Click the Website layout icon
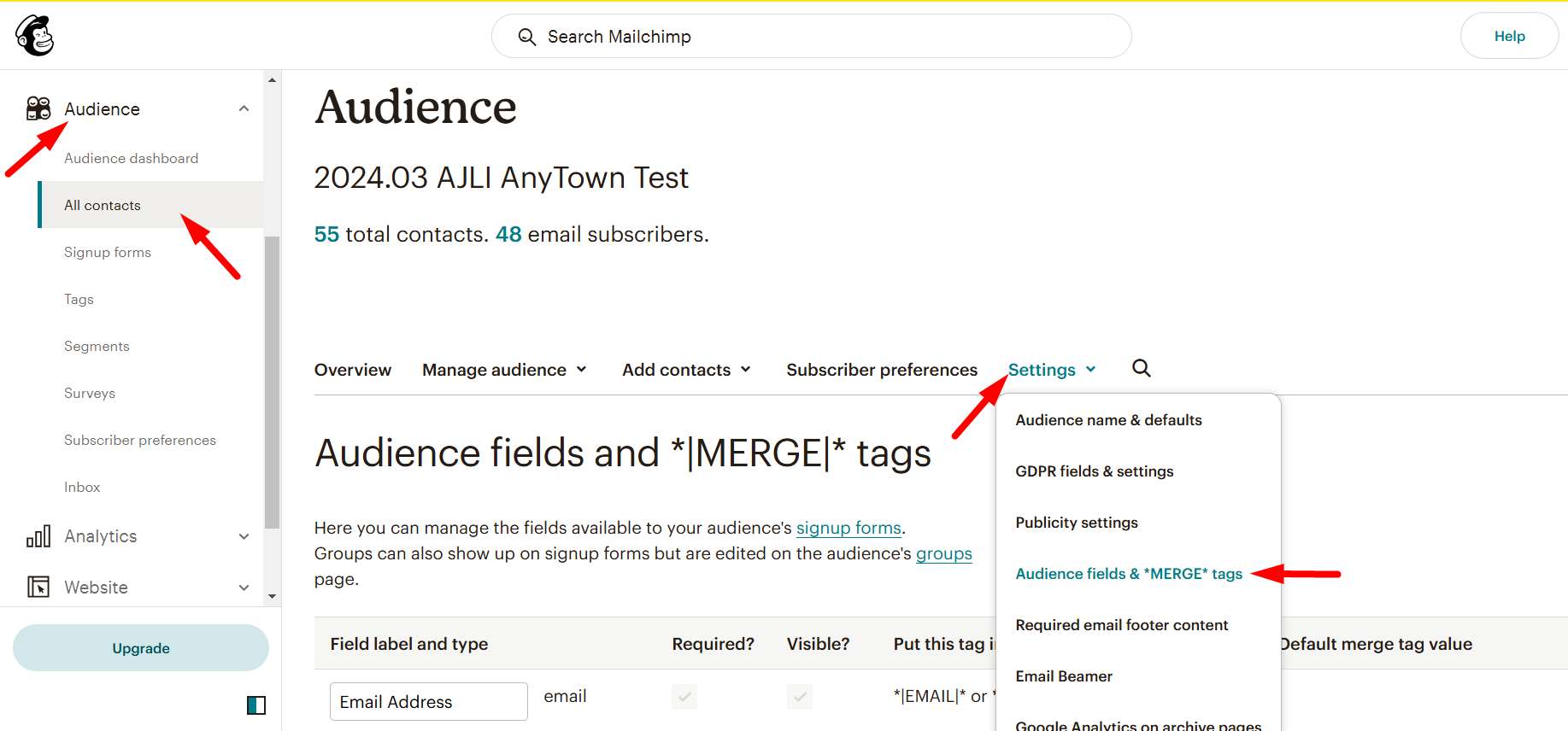The image size is (1568, 731). click(38, 587)
